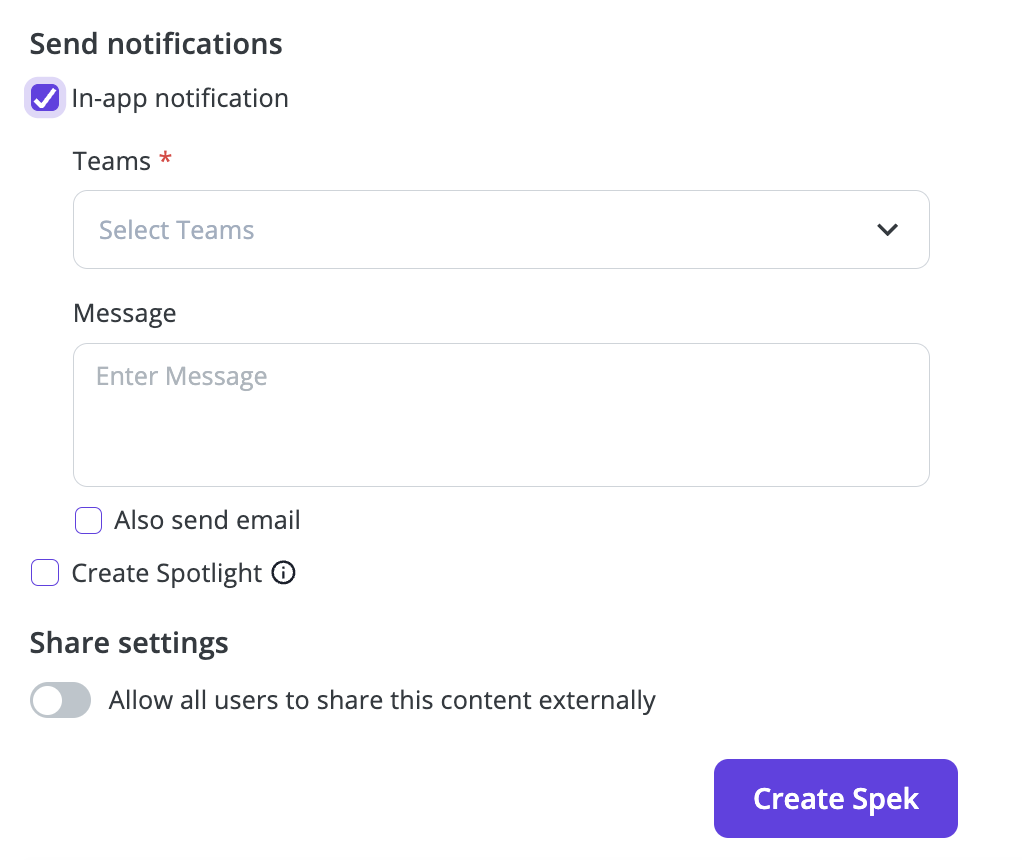1022x860 pixels.
Task: Click the Create Spek button
Action: (836, 799)
